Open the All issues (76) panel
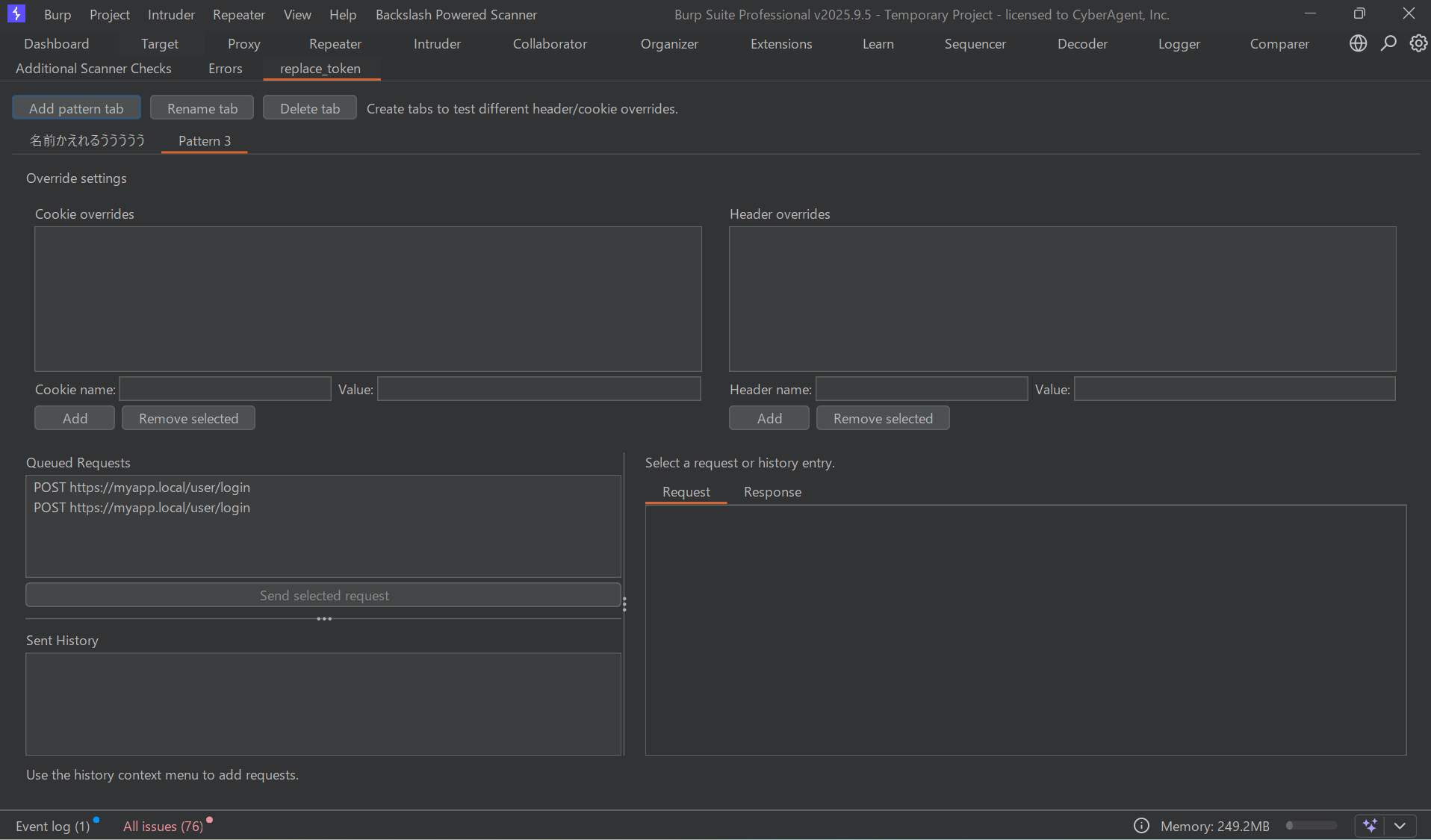Image resolution: width=1431 pixels, height=840 pixels. point(164,826)
